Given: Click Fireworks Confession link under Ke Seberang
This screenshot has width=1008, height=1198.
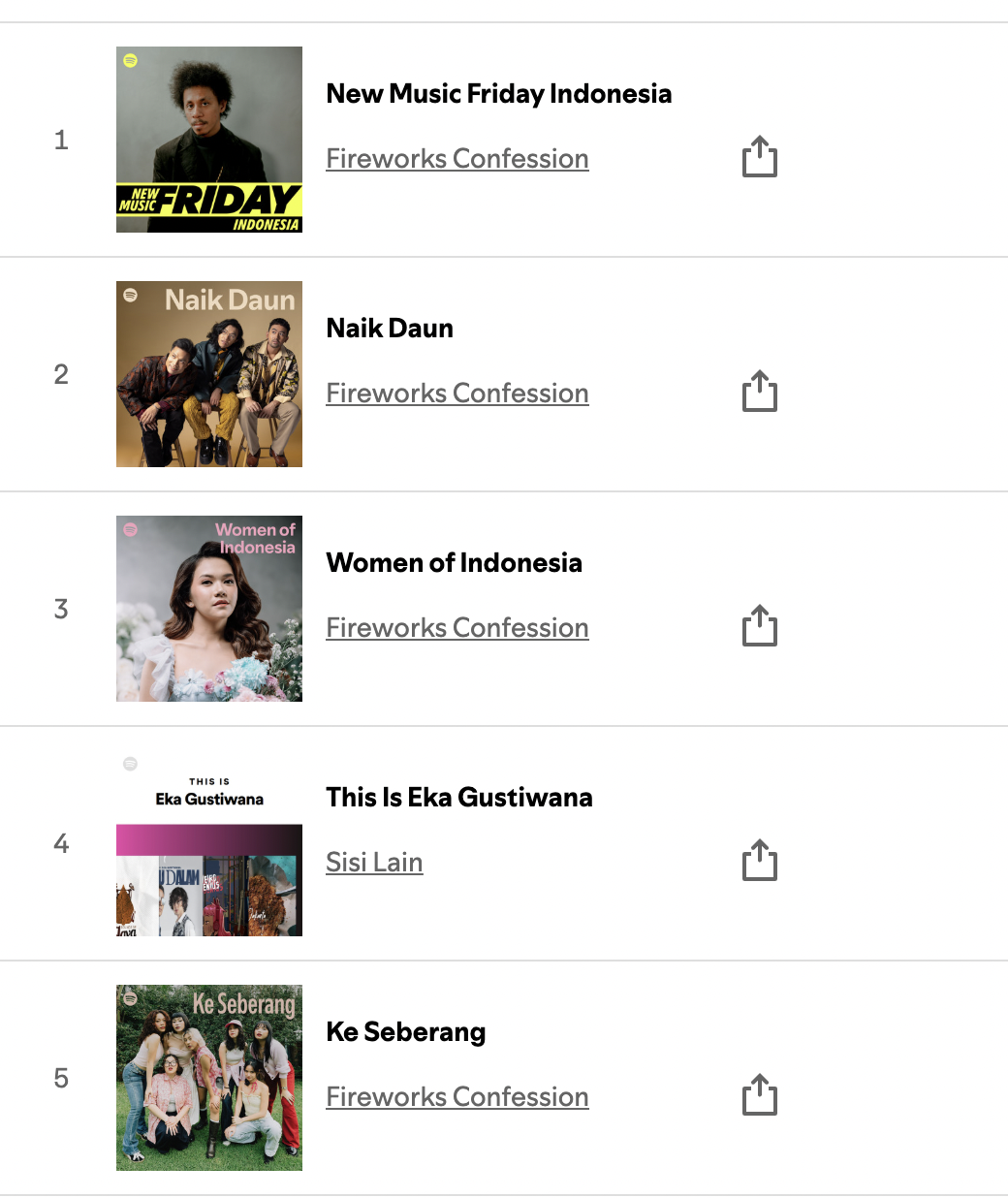Looking at the screenshot, I should tap(457, 1096).
